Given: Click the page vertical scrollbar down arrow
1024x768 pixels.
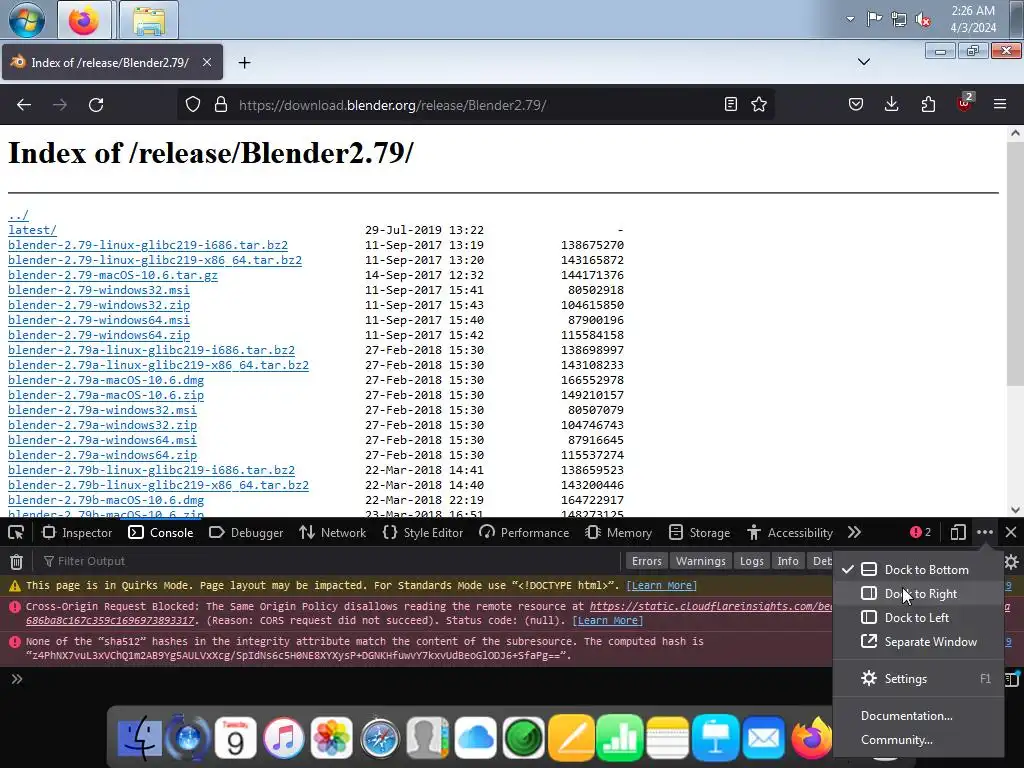Looking at the screenshot, I should coord(1015,509).
